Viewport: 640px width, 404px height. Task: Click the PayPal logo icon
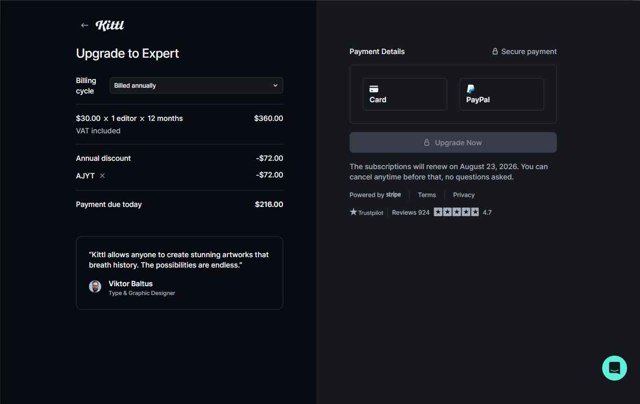(x=471, y=89)
